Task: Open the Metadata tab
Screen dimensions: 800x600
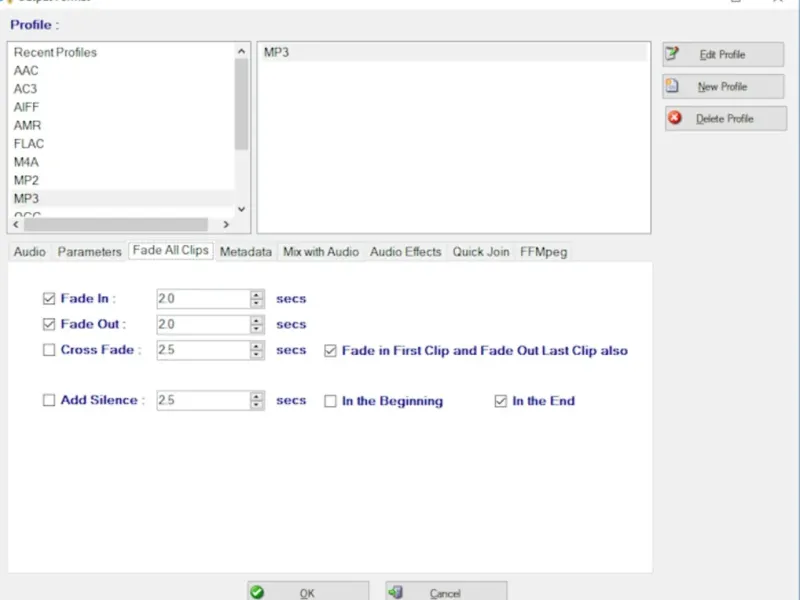Action: [x=245, y=252]
